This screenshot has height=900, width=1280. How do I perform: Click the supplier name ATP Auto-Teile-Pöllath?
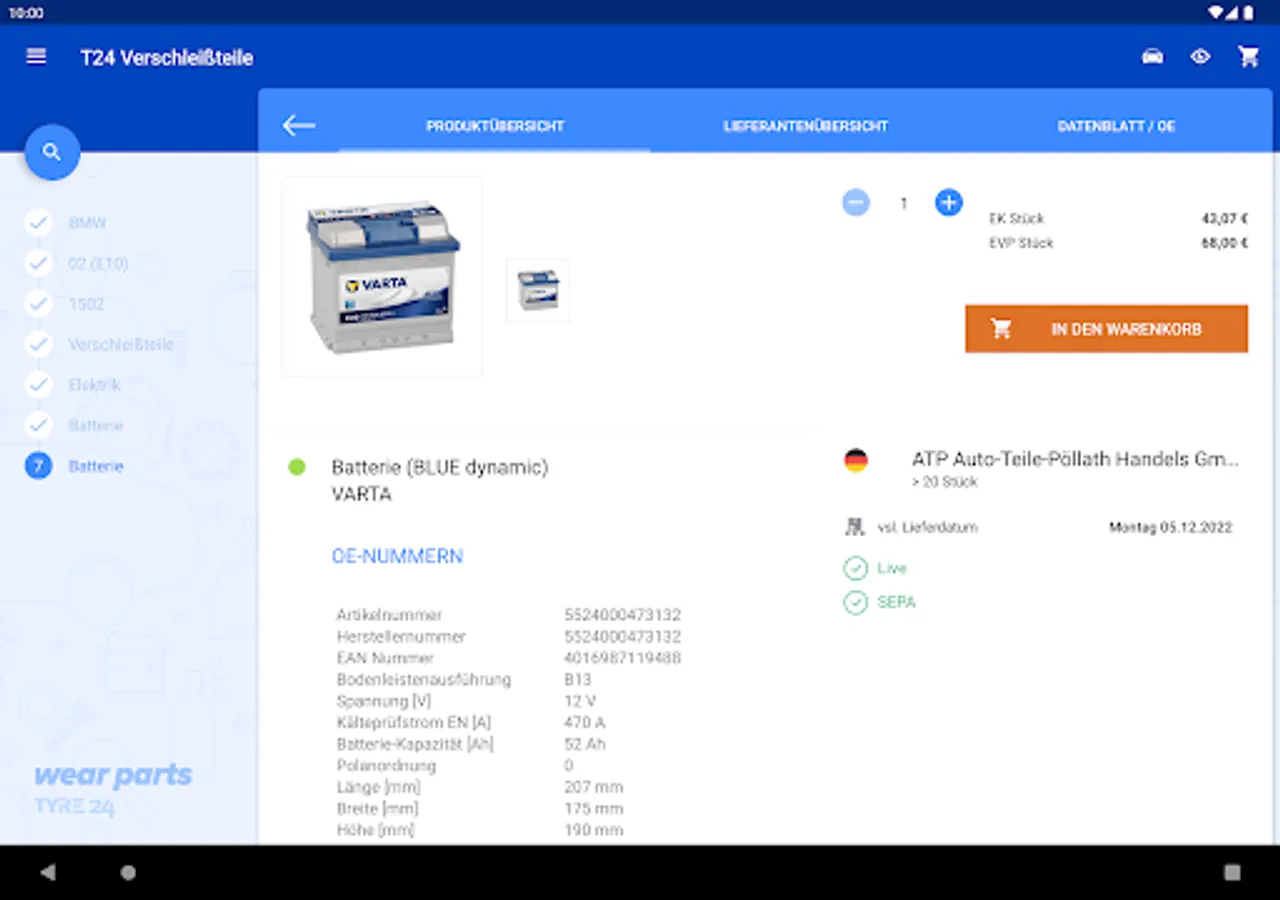pos(1075,459)
